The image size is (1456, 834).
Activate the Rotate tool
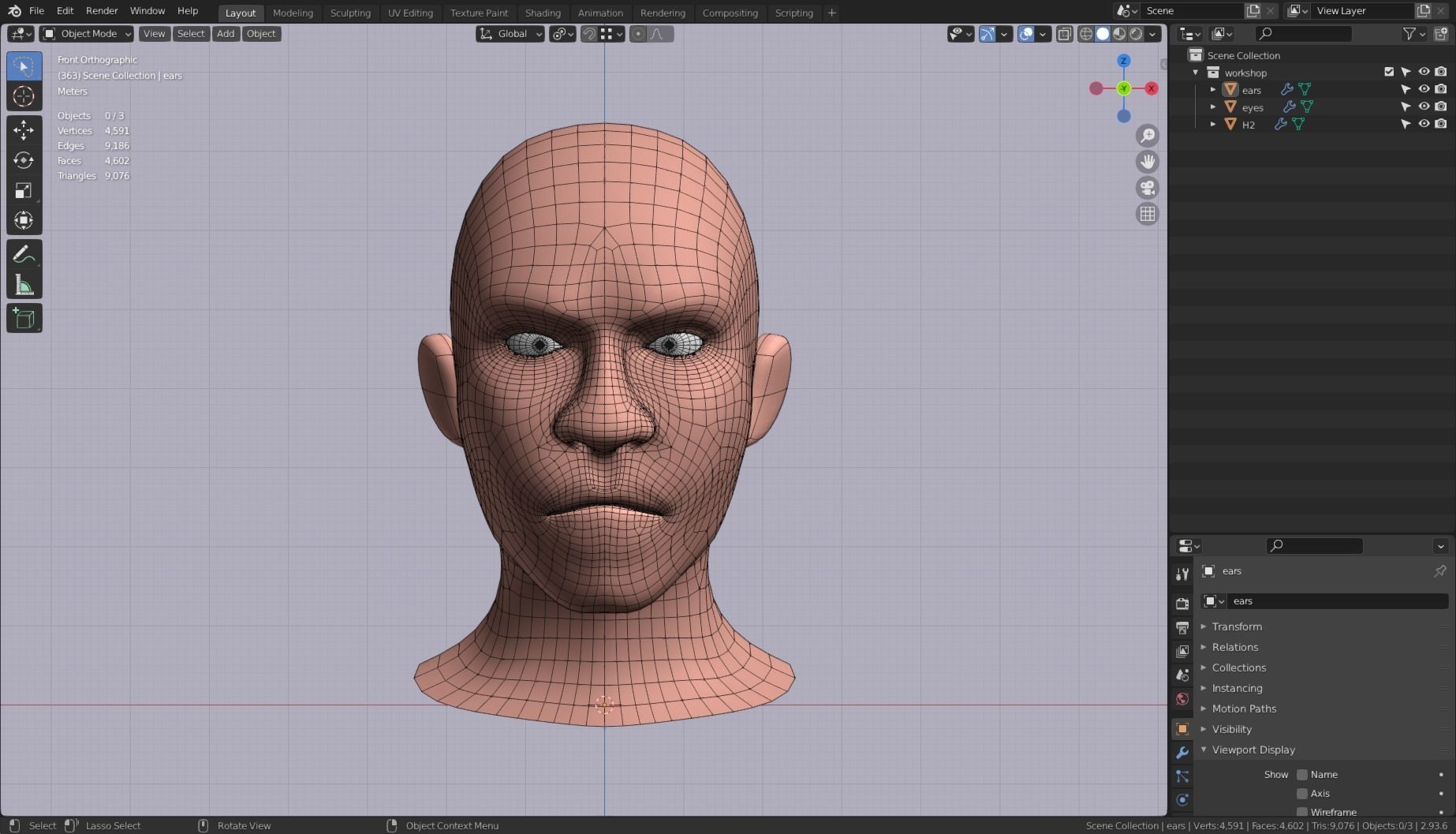point(24,160)
